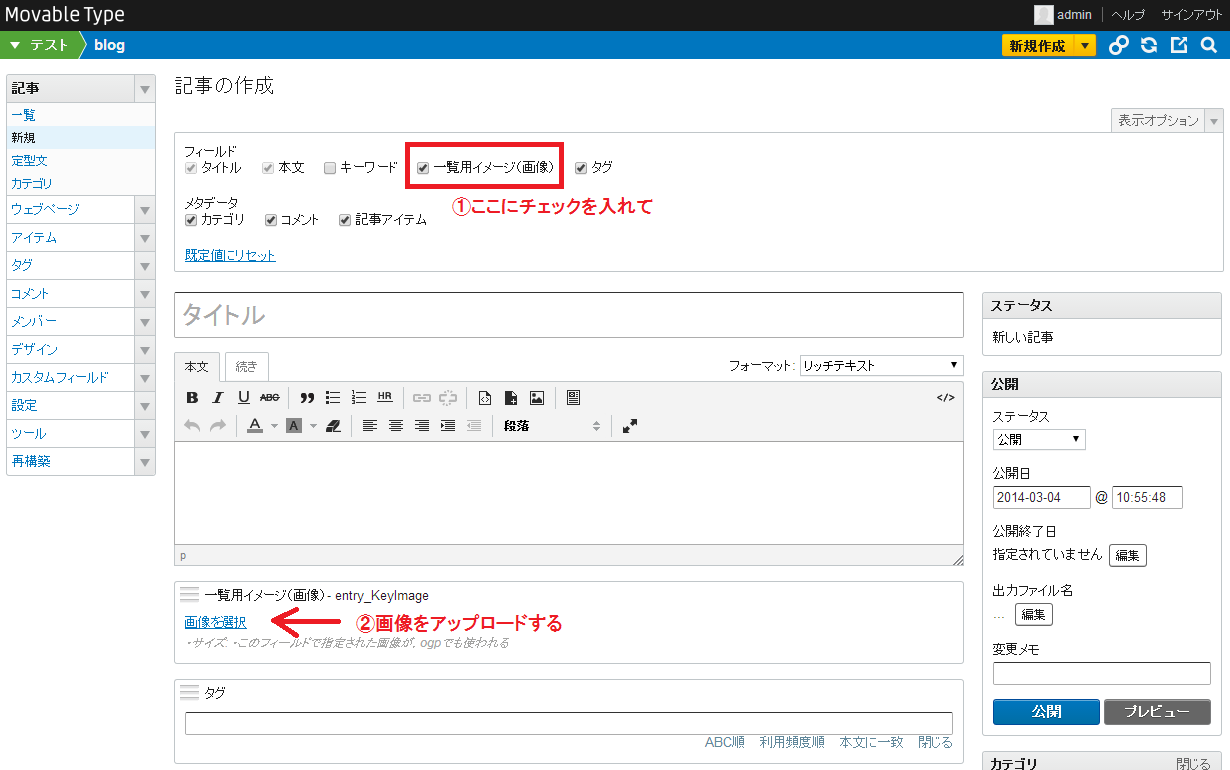Insert a horizontal rule (HR)

[x=384, y=397]
